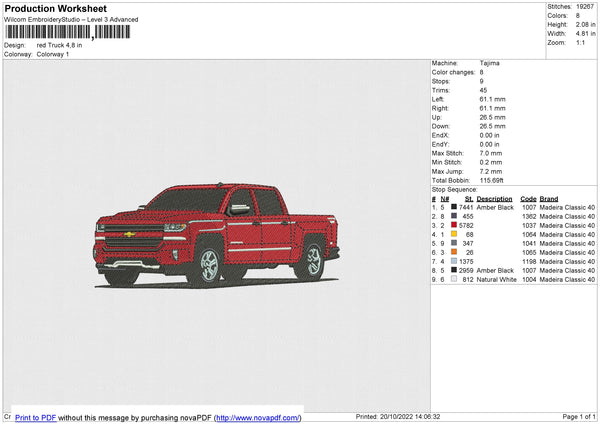The width and height of the screenshot is (600, 424).
Task: Pick the black swatch beside stitch count 7441
Action: [x=454, y=207]
